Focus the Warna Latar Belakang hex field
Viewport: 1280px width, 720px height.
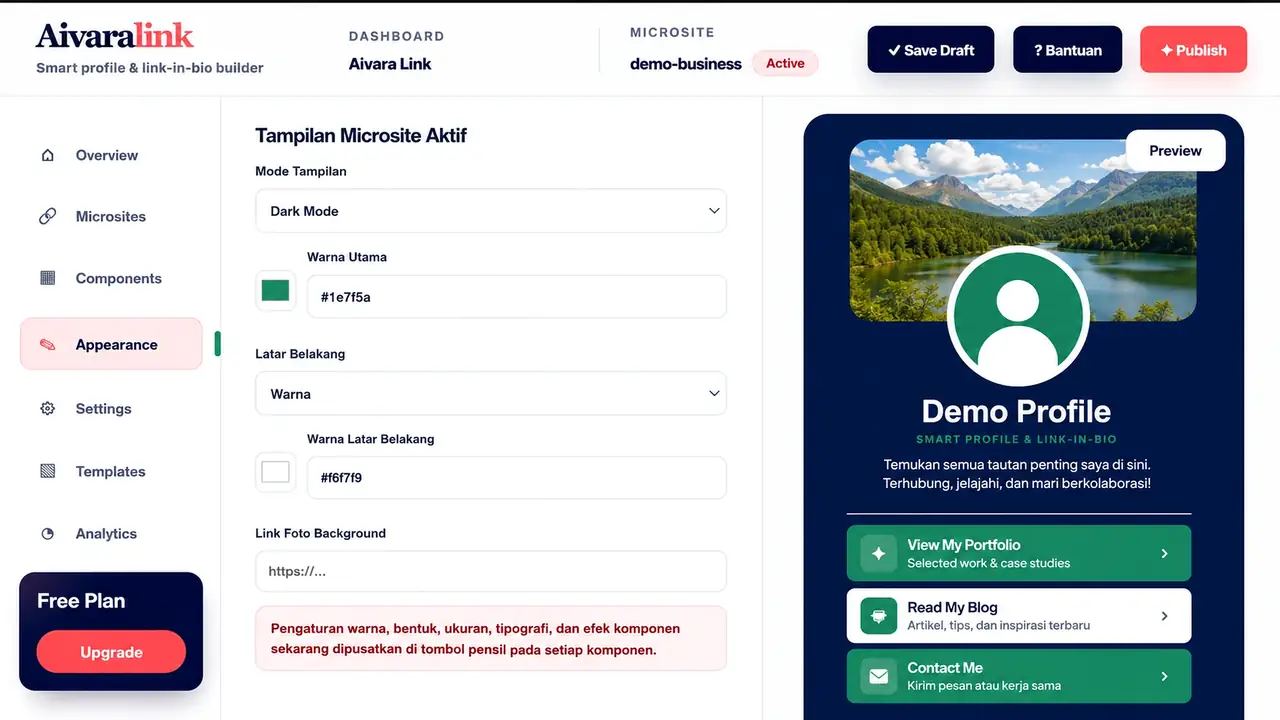click(x=517, y=478)
